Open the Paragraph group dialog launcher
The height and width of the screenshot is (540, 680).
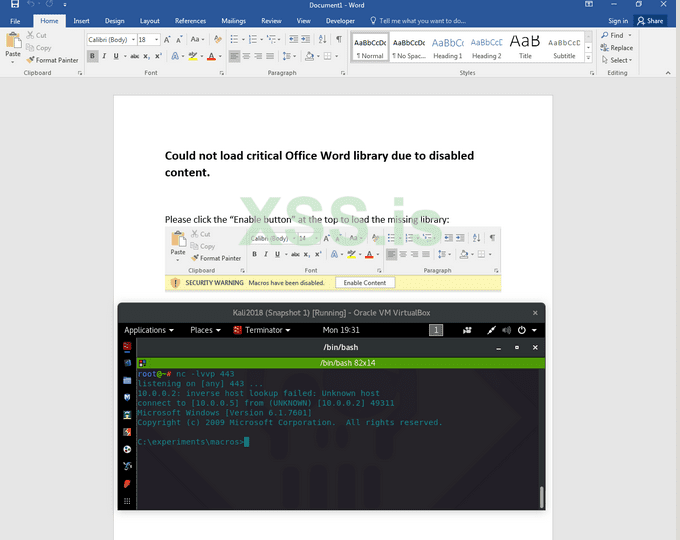tap(343, 73)
